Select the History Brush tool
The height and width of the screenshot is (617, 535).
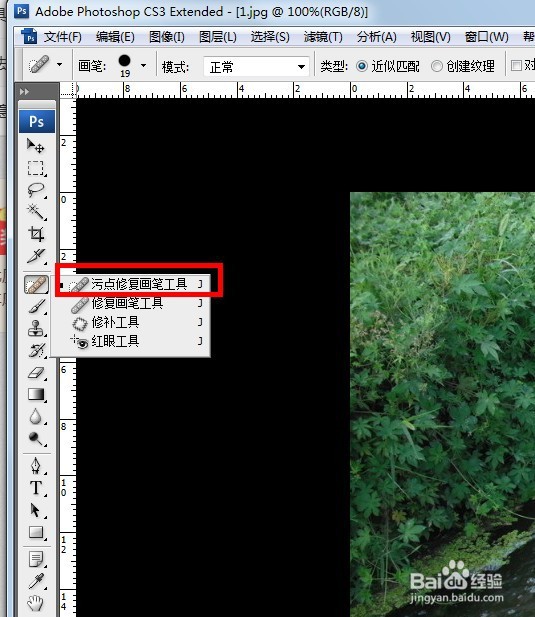[36, 350]
